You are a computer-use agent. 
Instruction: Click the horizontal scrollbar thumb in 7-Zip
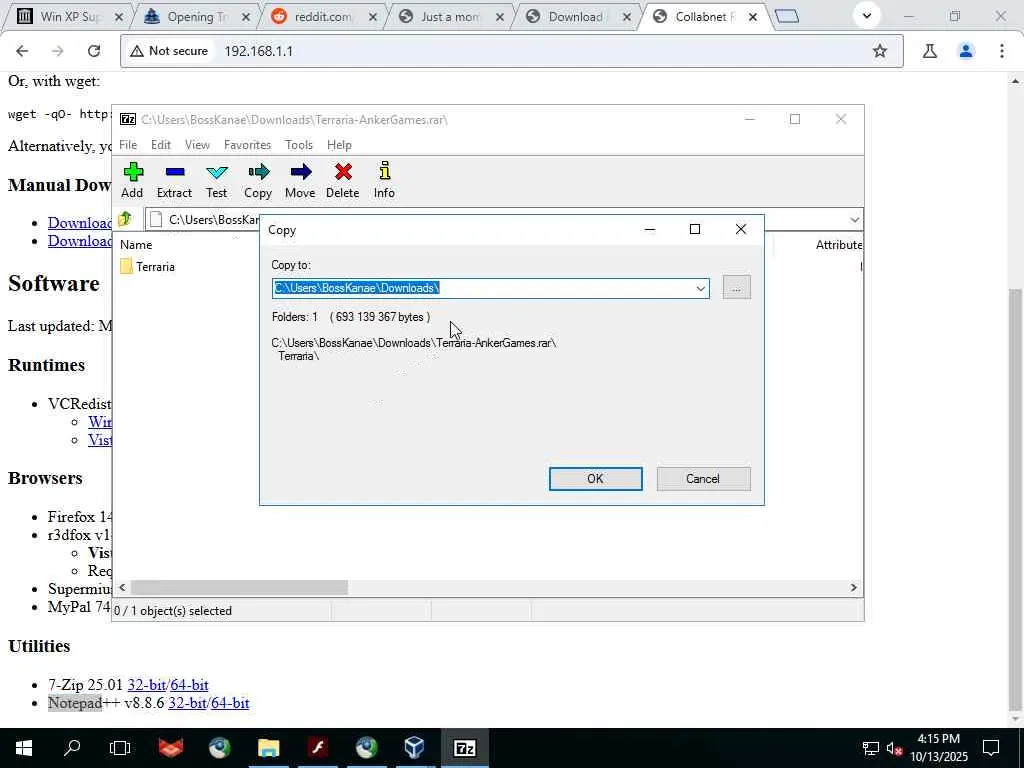pyautogui.click(x=239, y=588)
